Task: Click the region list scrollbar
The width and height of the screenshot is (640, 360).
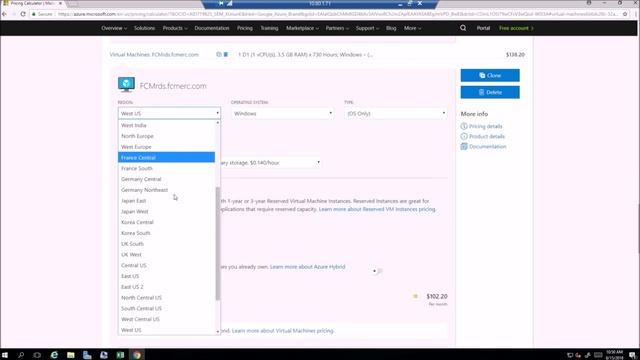Action: tap(218, 244)
